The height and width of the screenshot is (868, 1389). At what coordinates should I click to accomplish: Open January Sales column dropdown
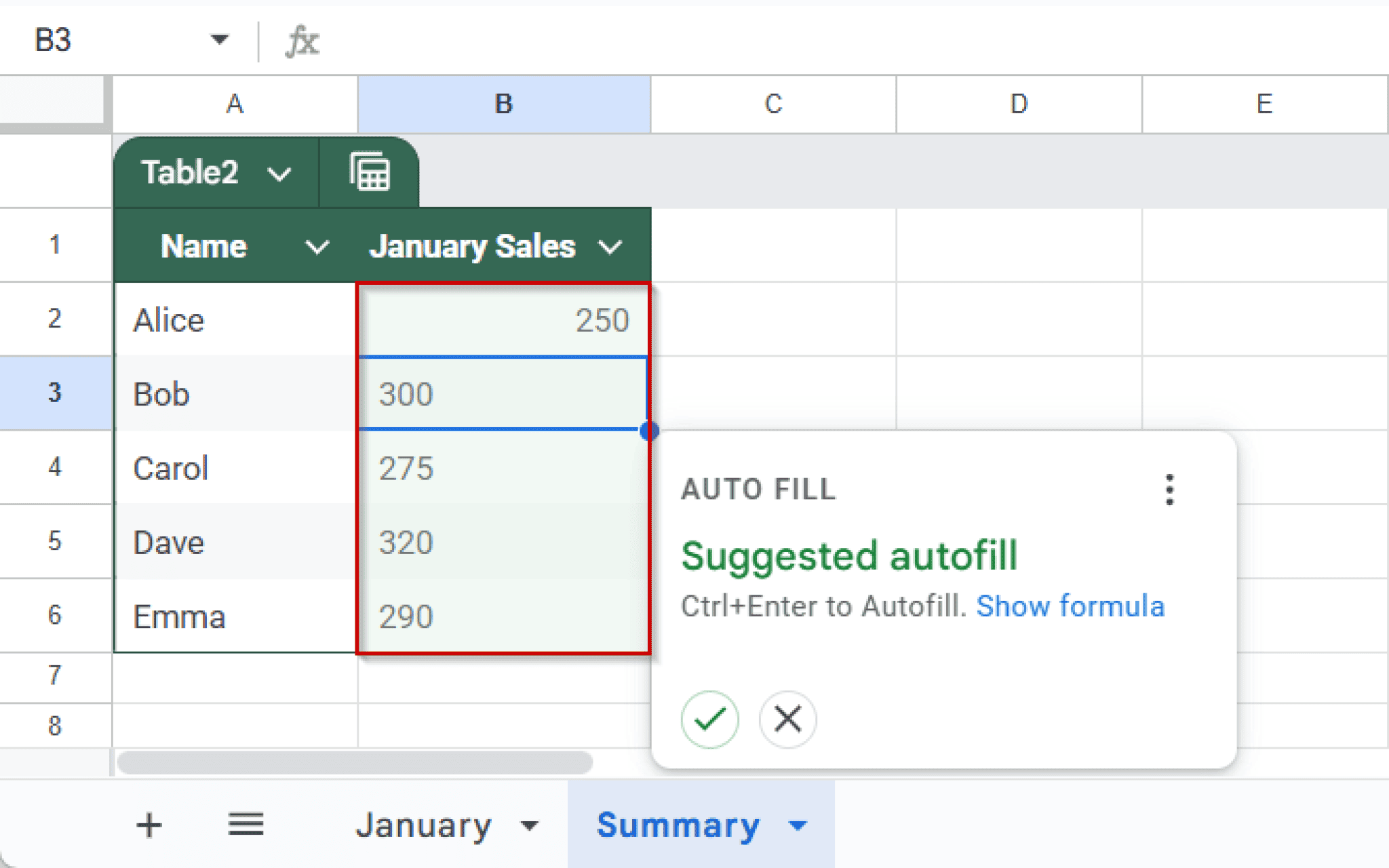click(x=610, y=248)
